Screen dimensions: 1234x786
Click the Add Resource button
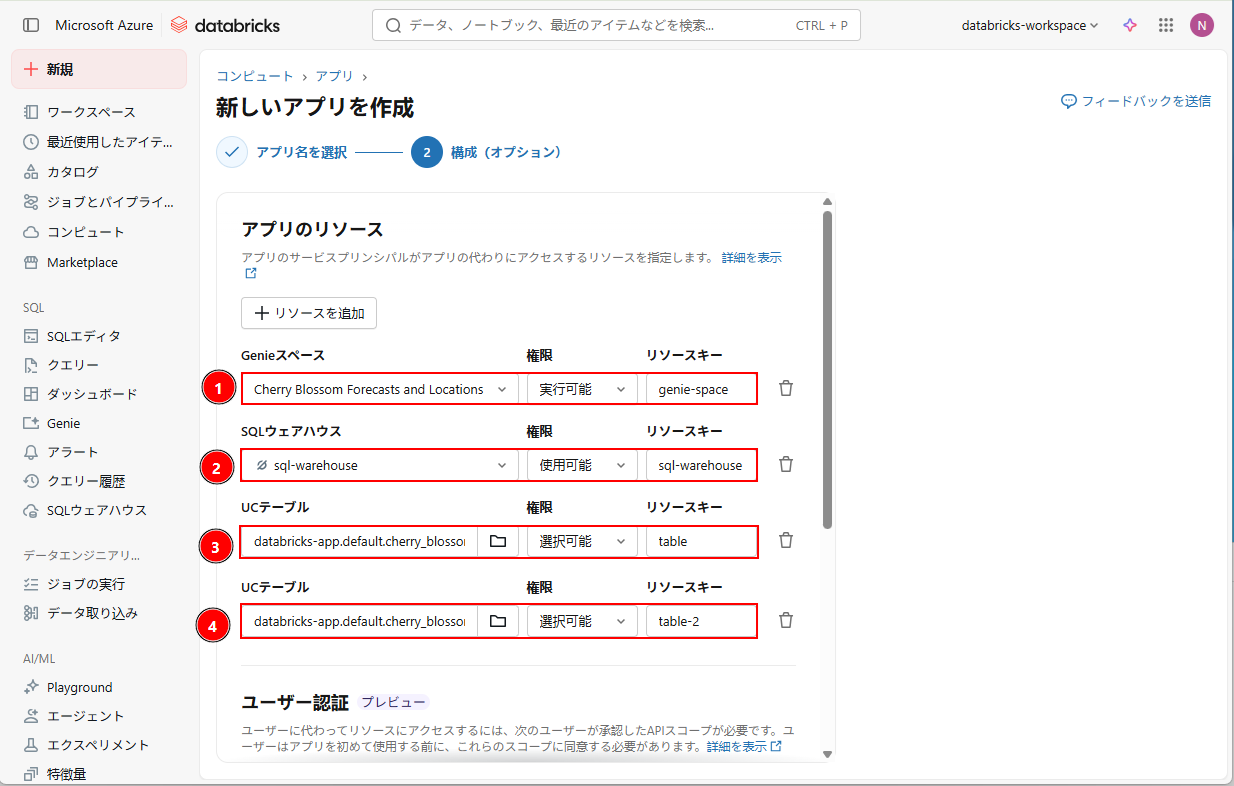click(x=309, y=313)
